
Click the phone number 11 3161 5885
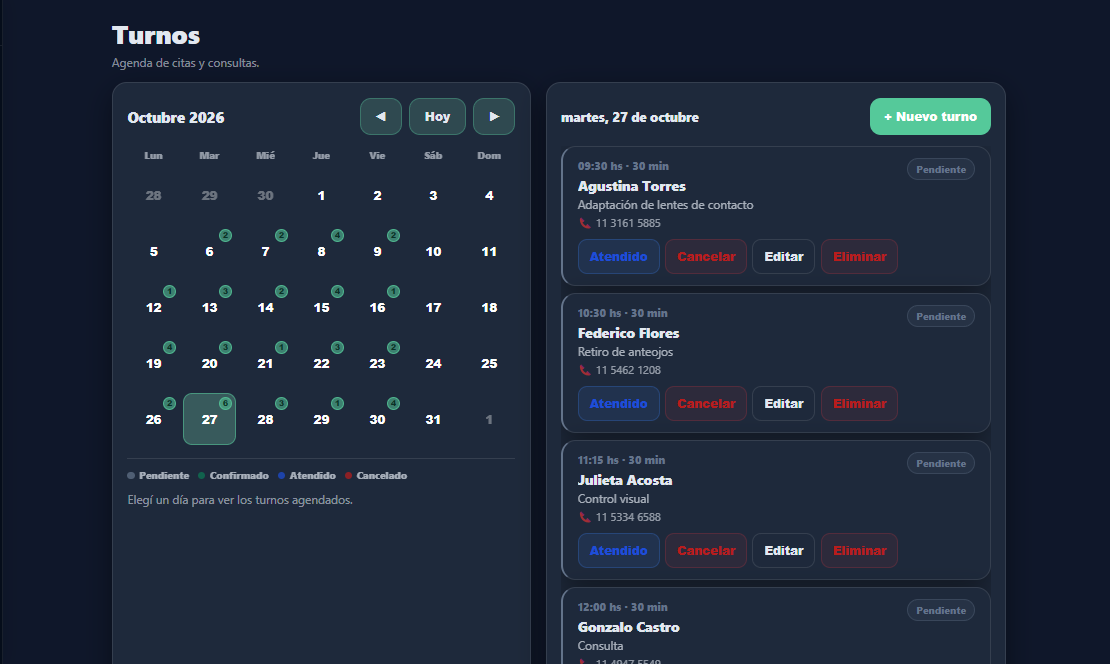coord(628,223)
